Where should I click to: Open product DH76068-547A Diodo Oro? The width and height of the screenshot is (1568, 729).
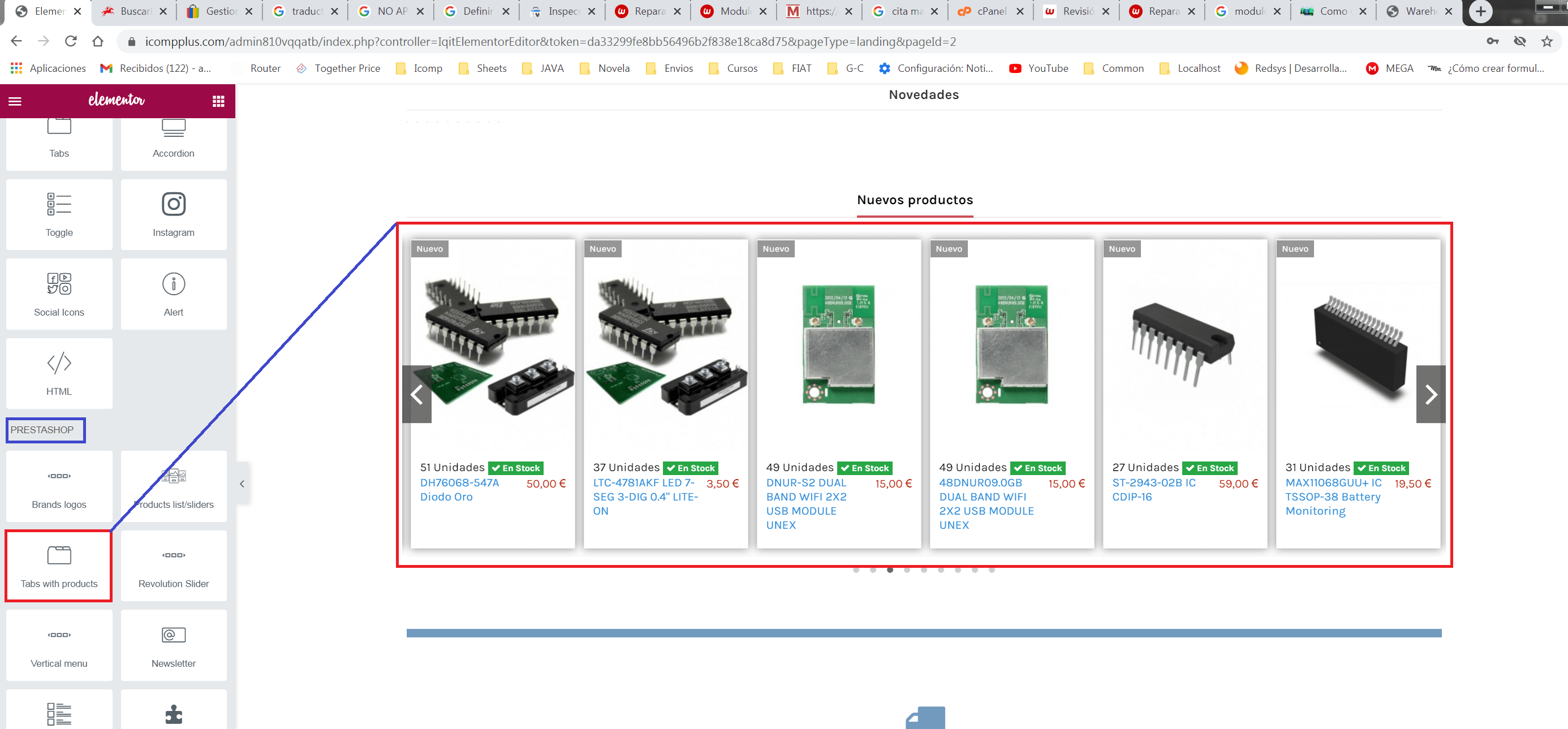point(459,490)
